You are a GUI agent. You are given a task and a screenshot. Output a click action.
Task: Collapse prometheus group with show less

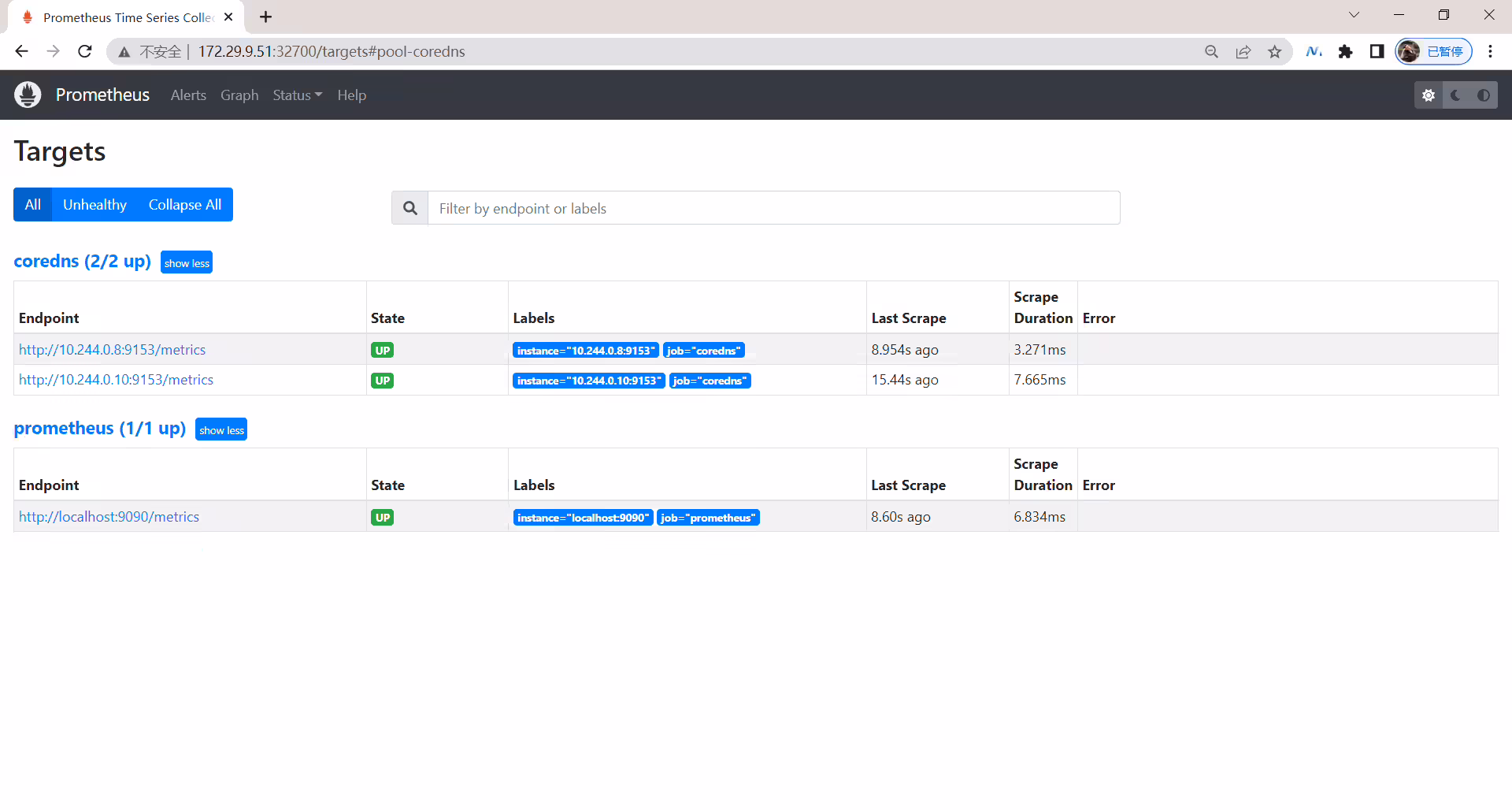pyautogui.click(x=221, y=429)
